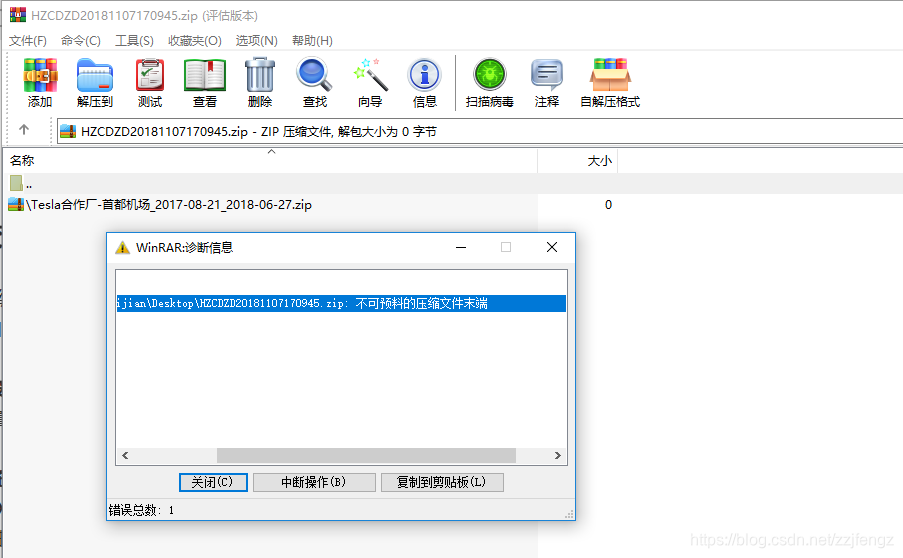Run the 测试 (Test) archive tool
Viewport: 903px width, 558px height.
(150, 82)
